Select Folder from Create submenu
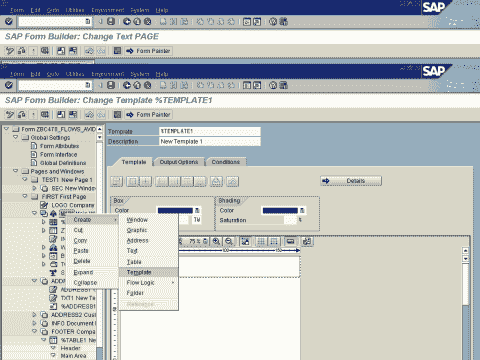Viewport: 480px width, 360px height. (x=148, y=293)
